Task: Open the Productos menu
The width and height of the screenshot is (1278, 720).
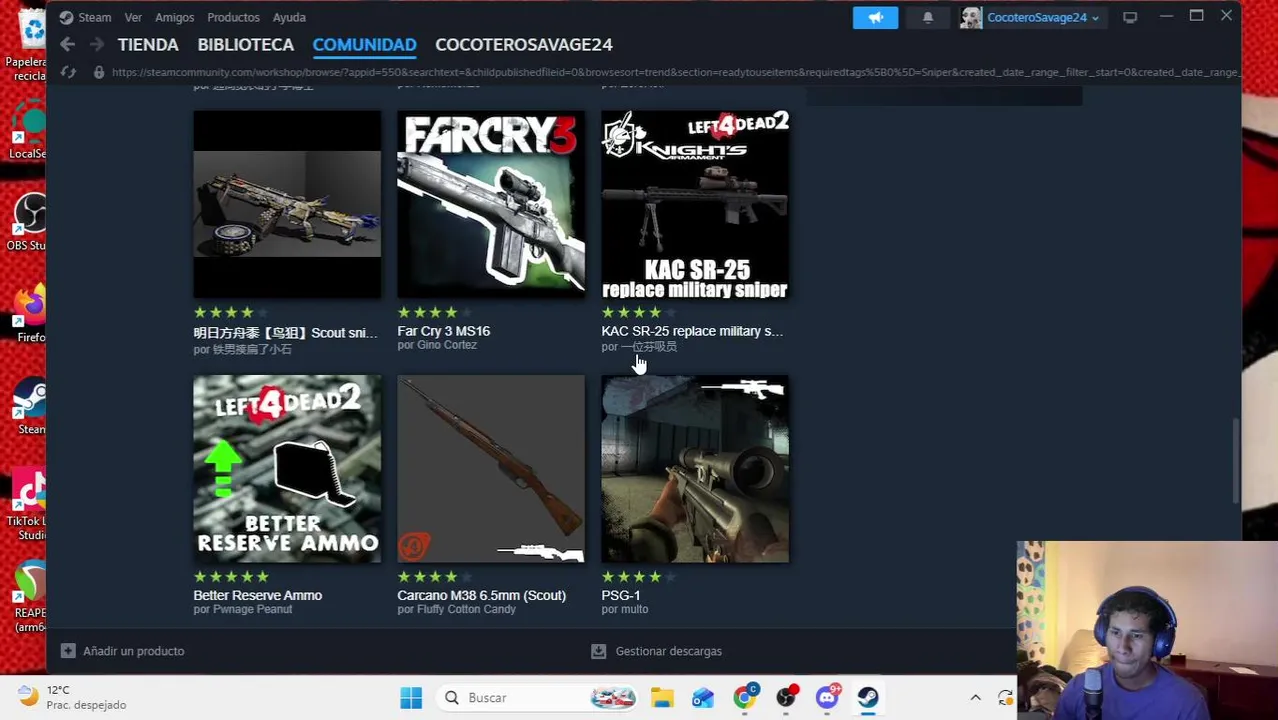Action: coord(233,17)
